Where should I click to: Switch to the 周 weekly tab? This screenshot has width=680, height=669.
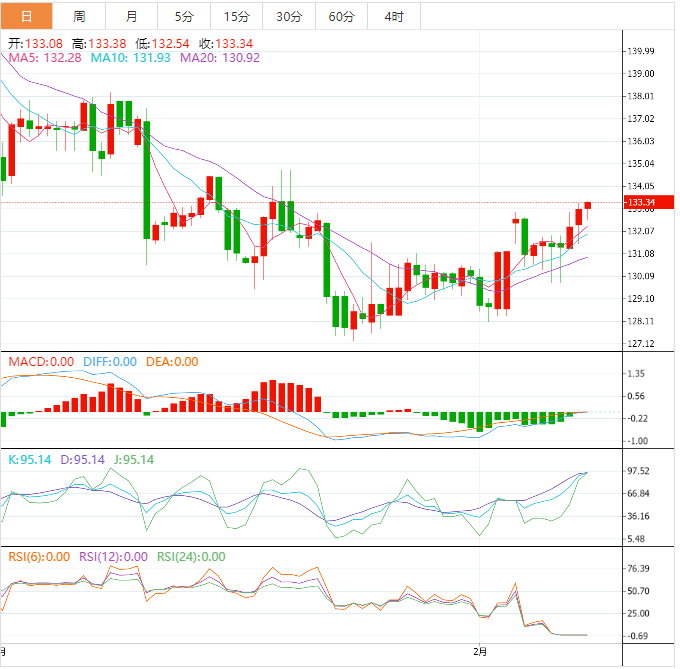tap(79, 16)
